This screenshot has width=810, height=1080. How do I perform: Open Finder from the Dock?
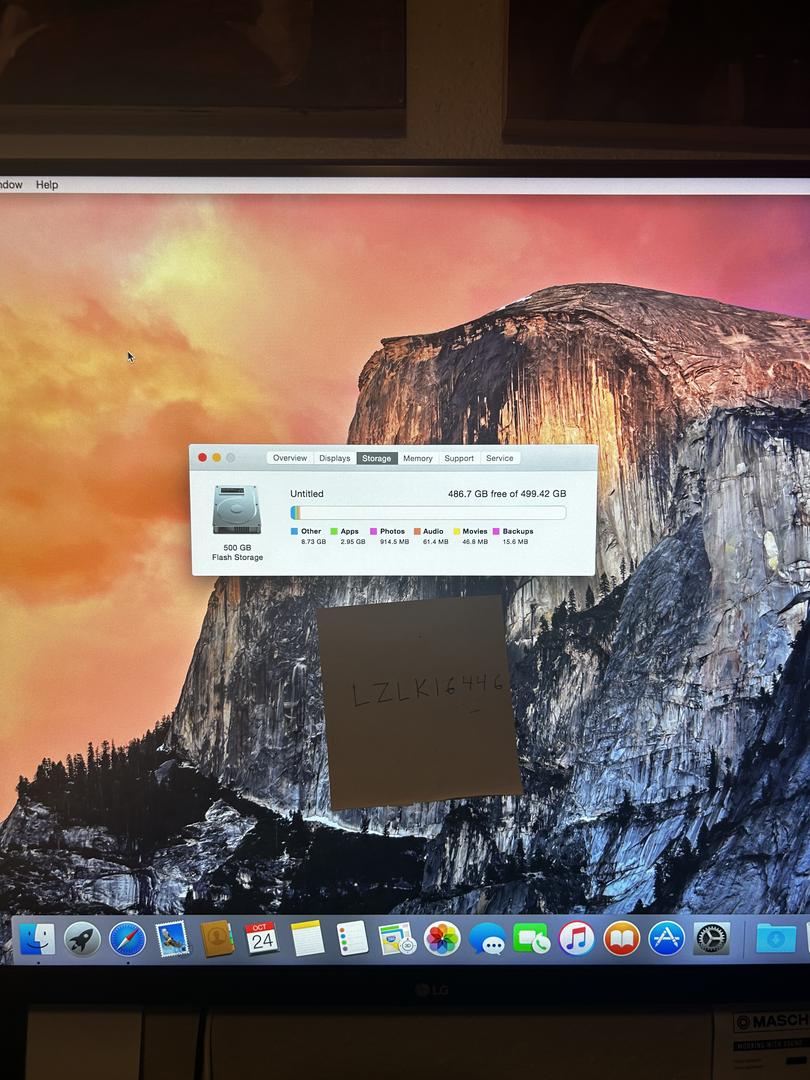tap(37, 939)
